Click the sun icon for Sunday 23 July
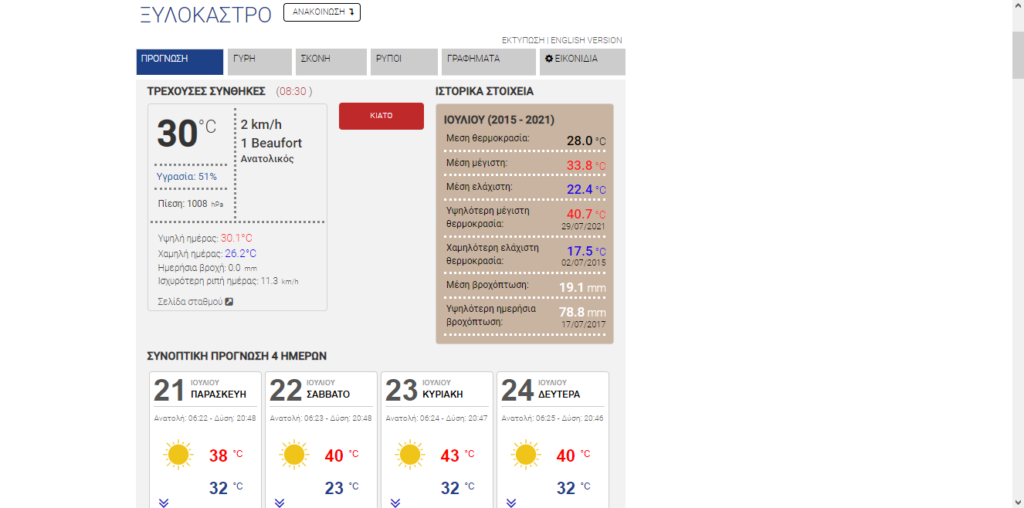Viewport: 1024px width, 508px height. tap(410, 455)
